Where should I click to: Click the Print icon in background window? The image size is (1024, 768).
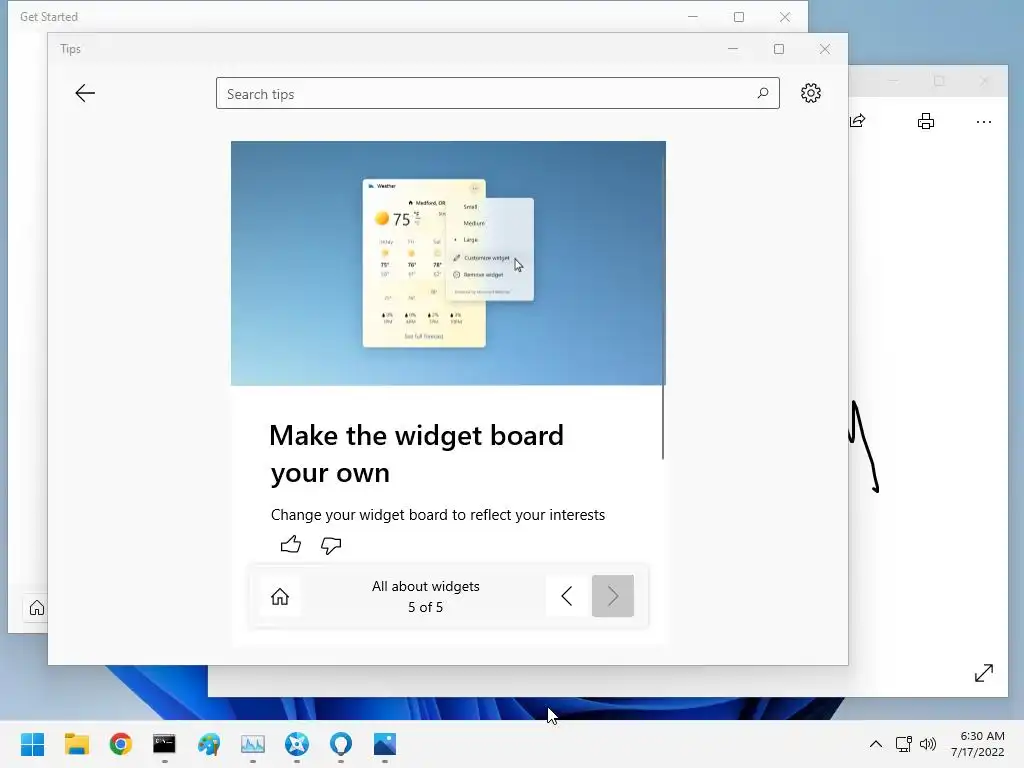pyautogui.click(x=925, y=121)
